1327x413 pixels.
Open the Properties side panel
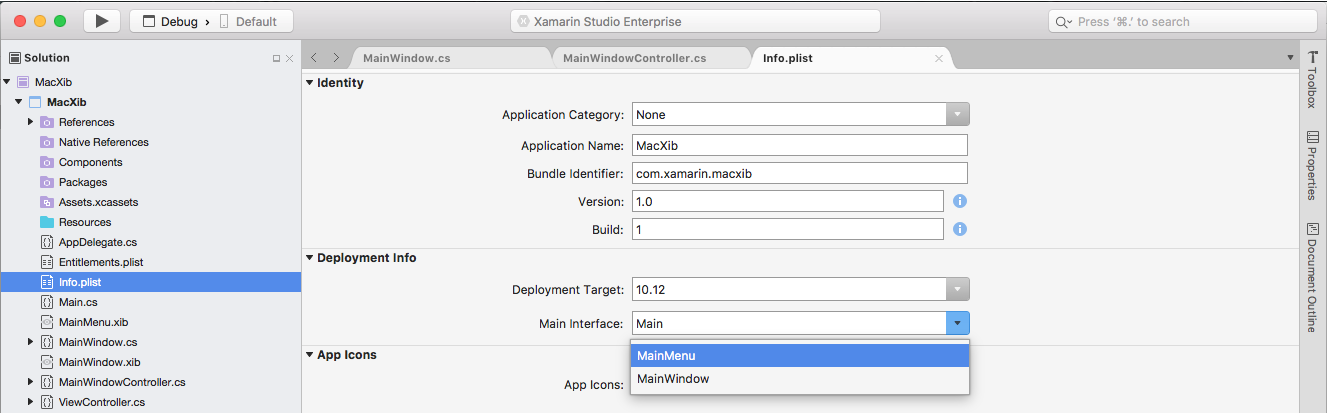point(1312,166)
